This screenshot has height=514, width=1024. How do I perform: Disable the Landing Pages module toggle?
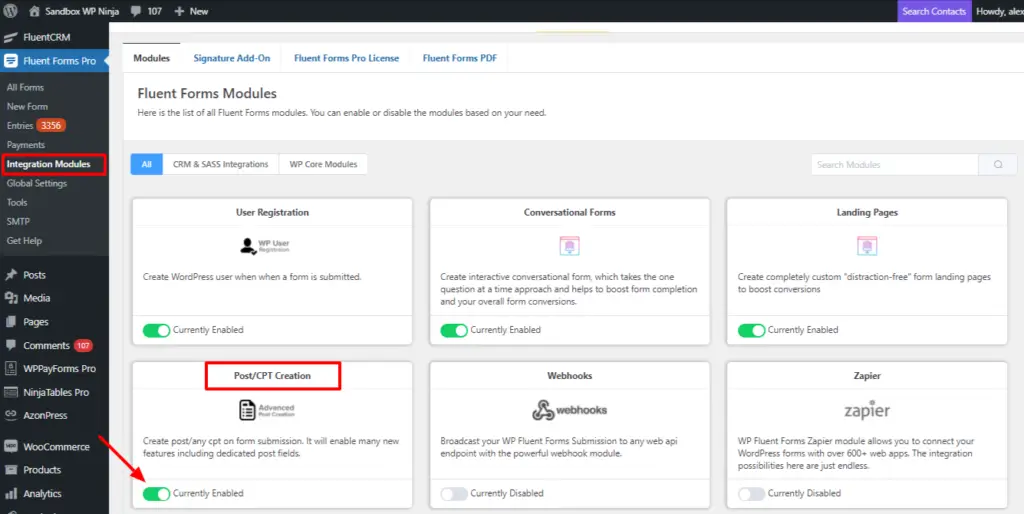click(751, 330)
